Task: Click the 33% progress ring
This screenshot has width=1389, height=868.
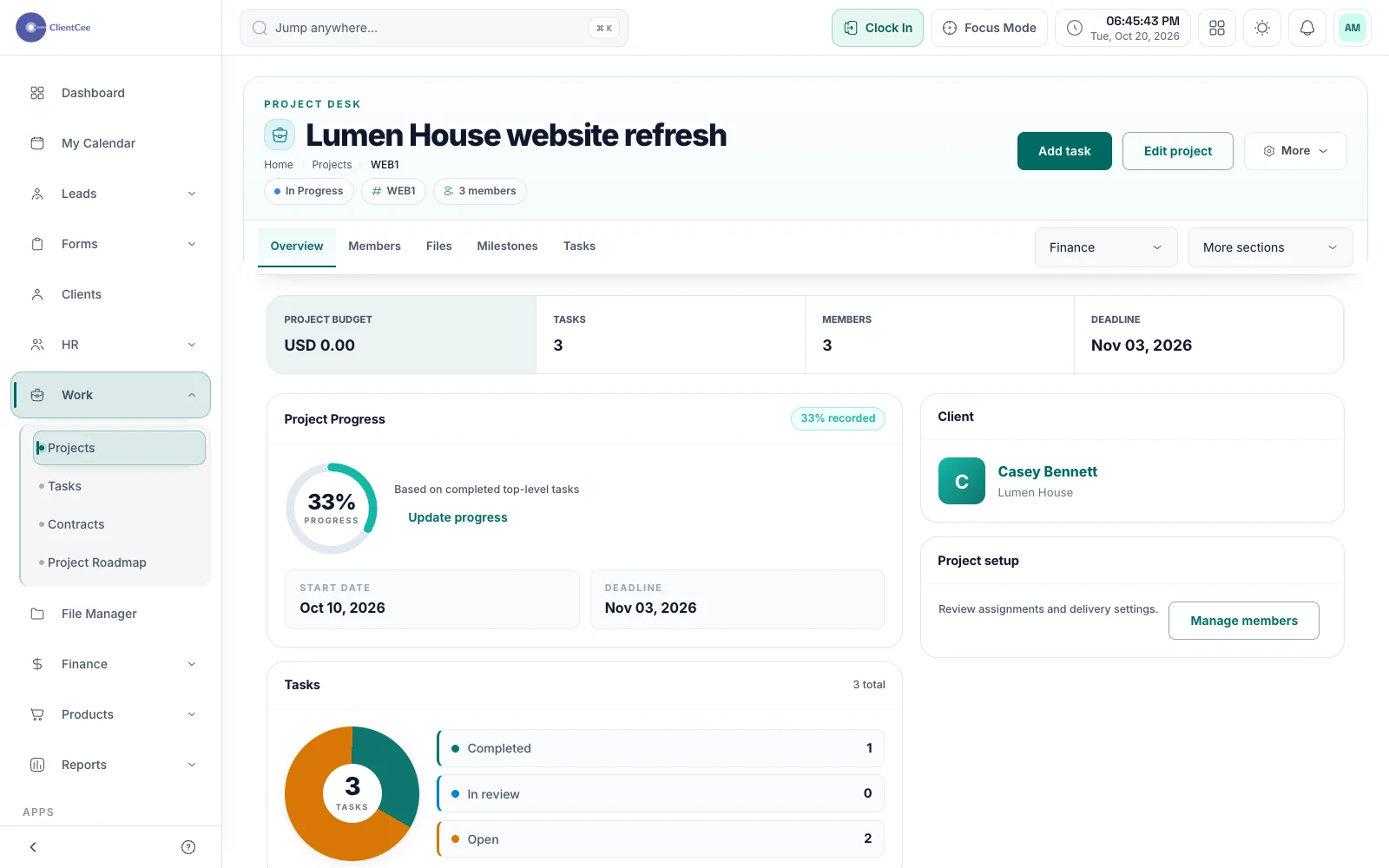Action: pos(332,509)
